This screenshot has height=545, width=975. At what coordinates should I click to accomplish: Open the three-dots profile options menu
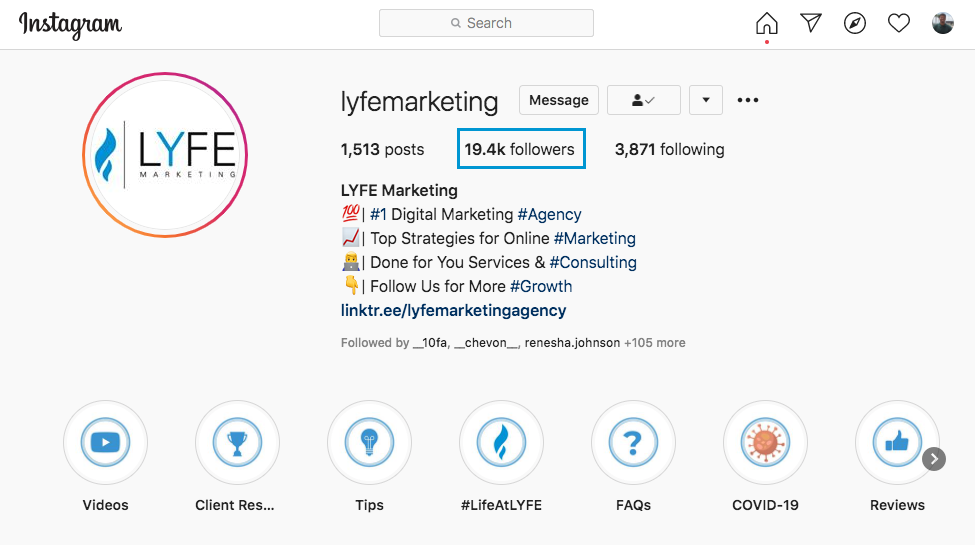pos(747,100)
